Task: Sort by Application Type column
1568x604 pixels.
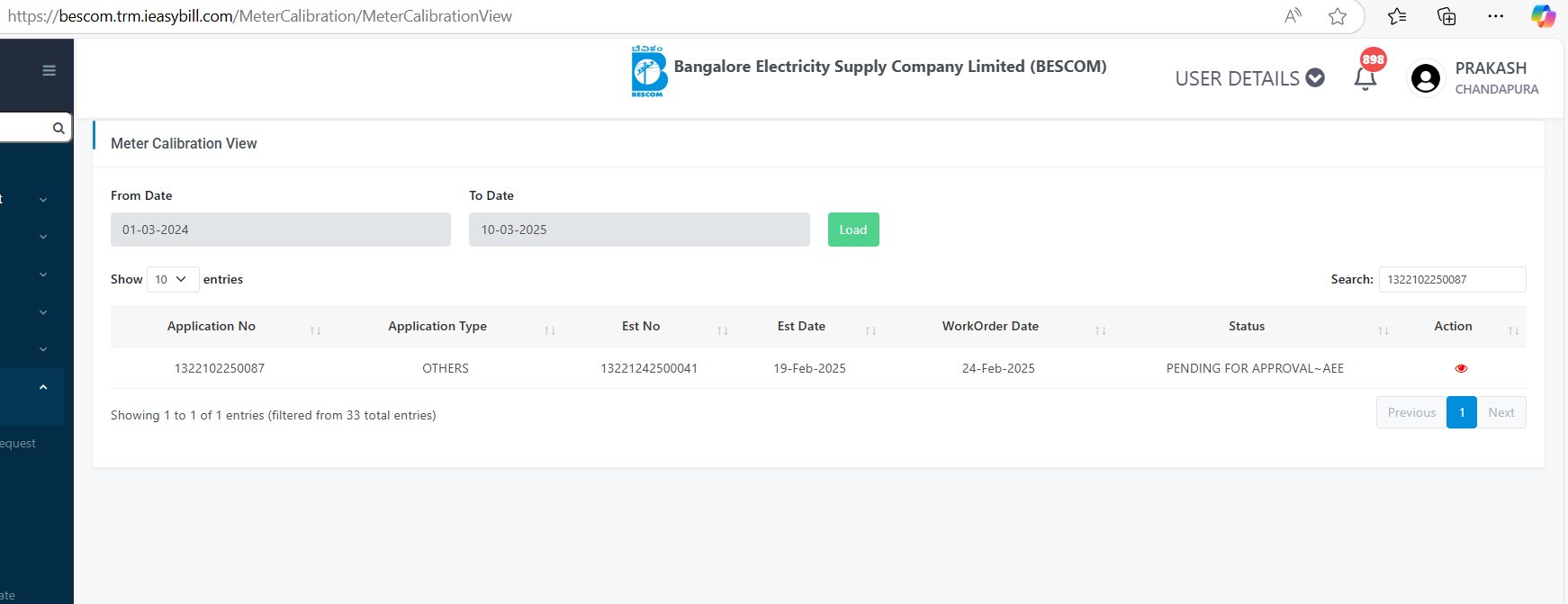Action: 446,326
